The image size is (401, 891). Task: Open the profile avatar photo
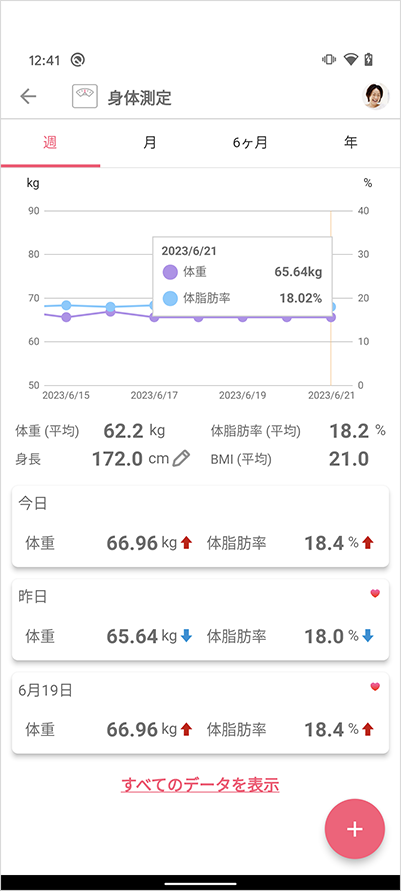[x=375, y=97]
